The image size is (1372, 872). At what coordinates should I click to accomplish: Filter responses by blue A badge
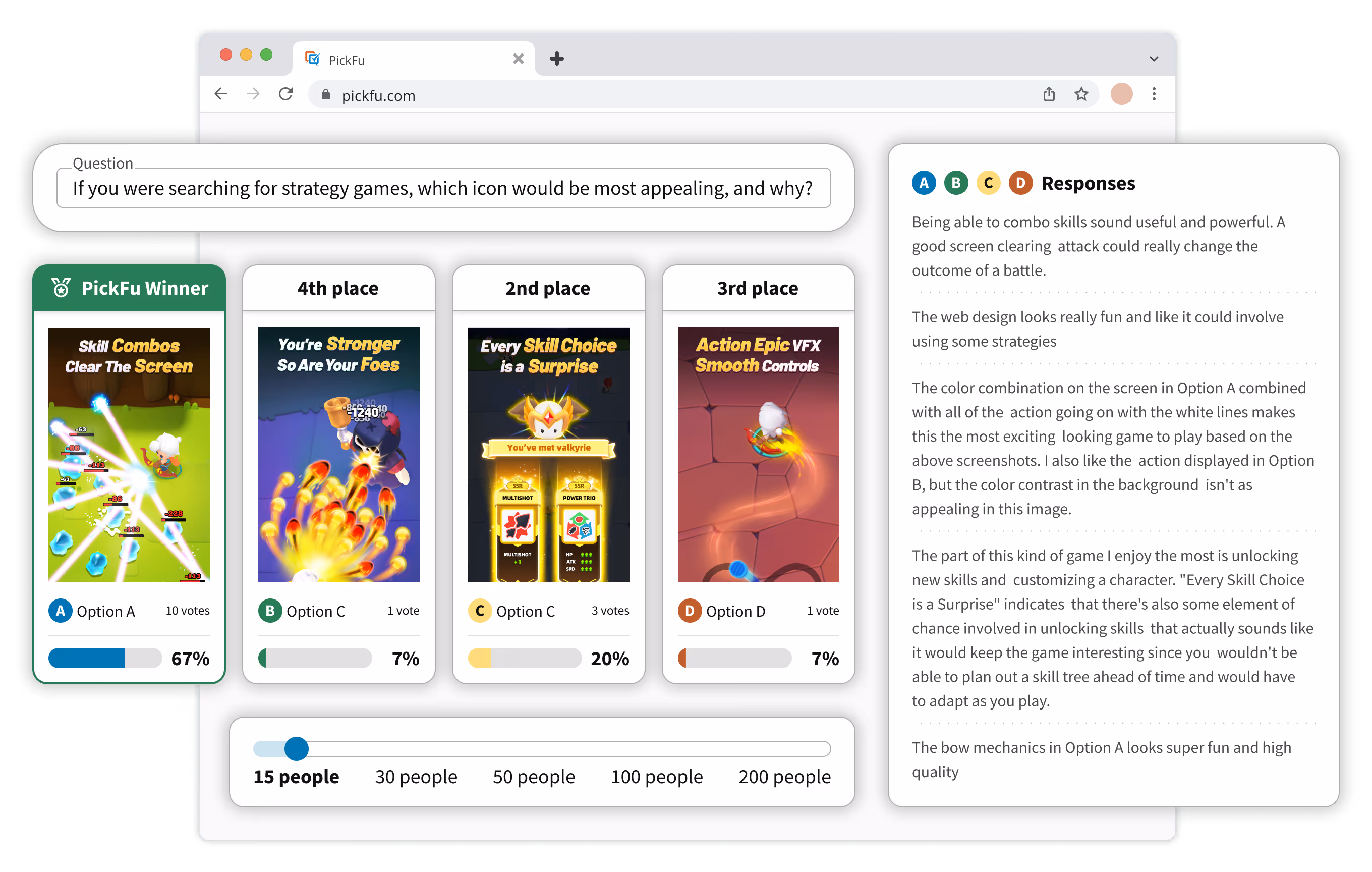click(924, 183)
